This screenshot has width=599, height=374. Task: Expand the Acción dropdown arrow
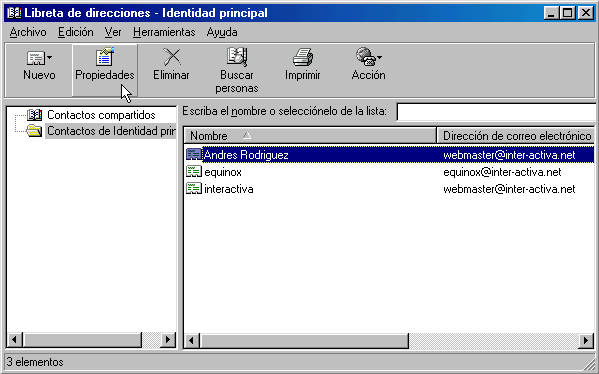379,58
